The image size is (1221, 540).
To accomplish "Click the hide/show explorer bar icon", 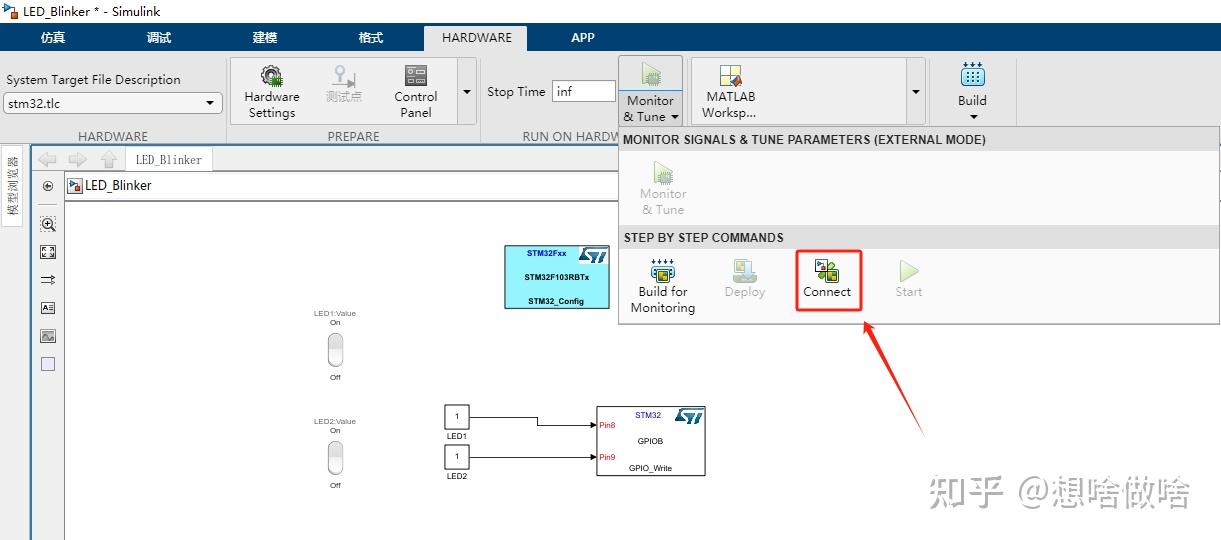I will 48,186.
